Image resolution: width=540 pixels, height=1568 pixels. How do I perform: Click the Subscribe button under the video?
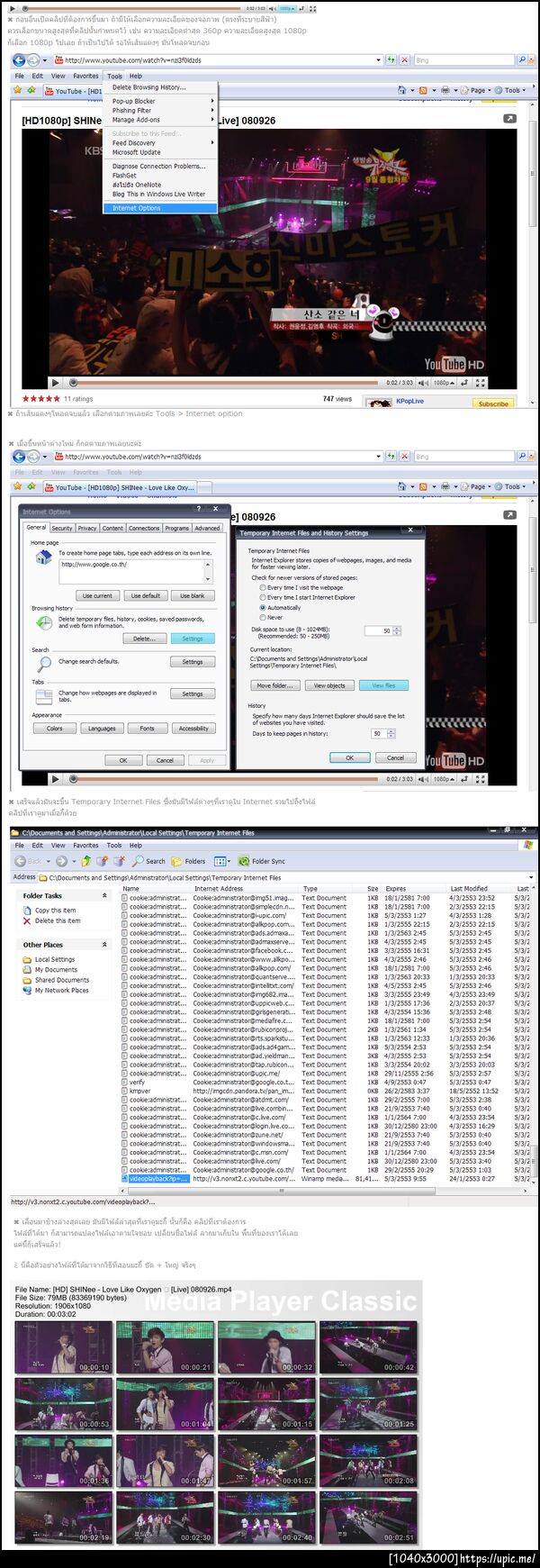pyautogui.click(x=493, y=403)
